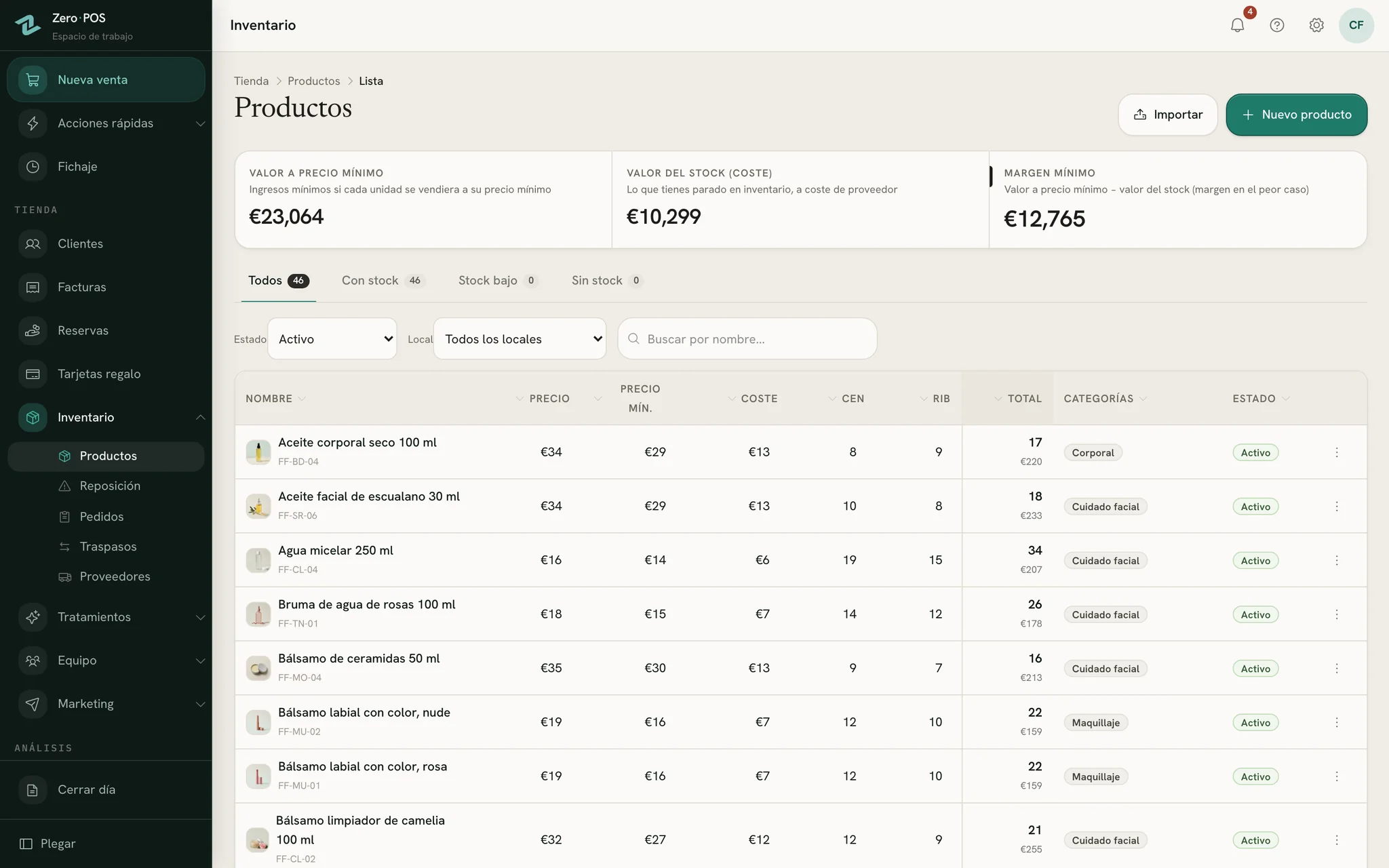Click Nuevo producto button
1389x868 pixels.
click(1296, 115)
